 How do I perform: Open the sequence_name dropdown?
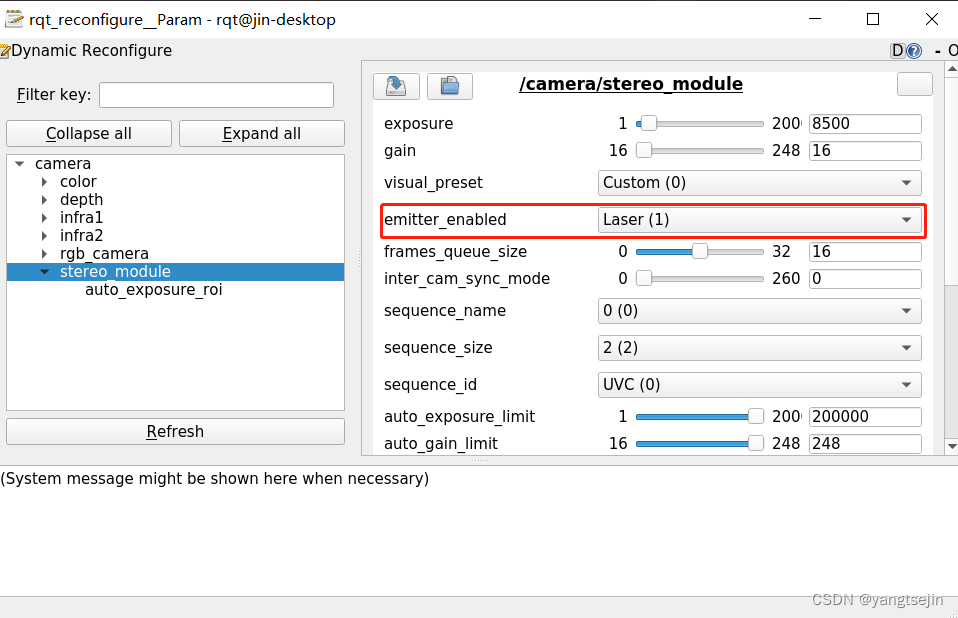coord(759,311)
